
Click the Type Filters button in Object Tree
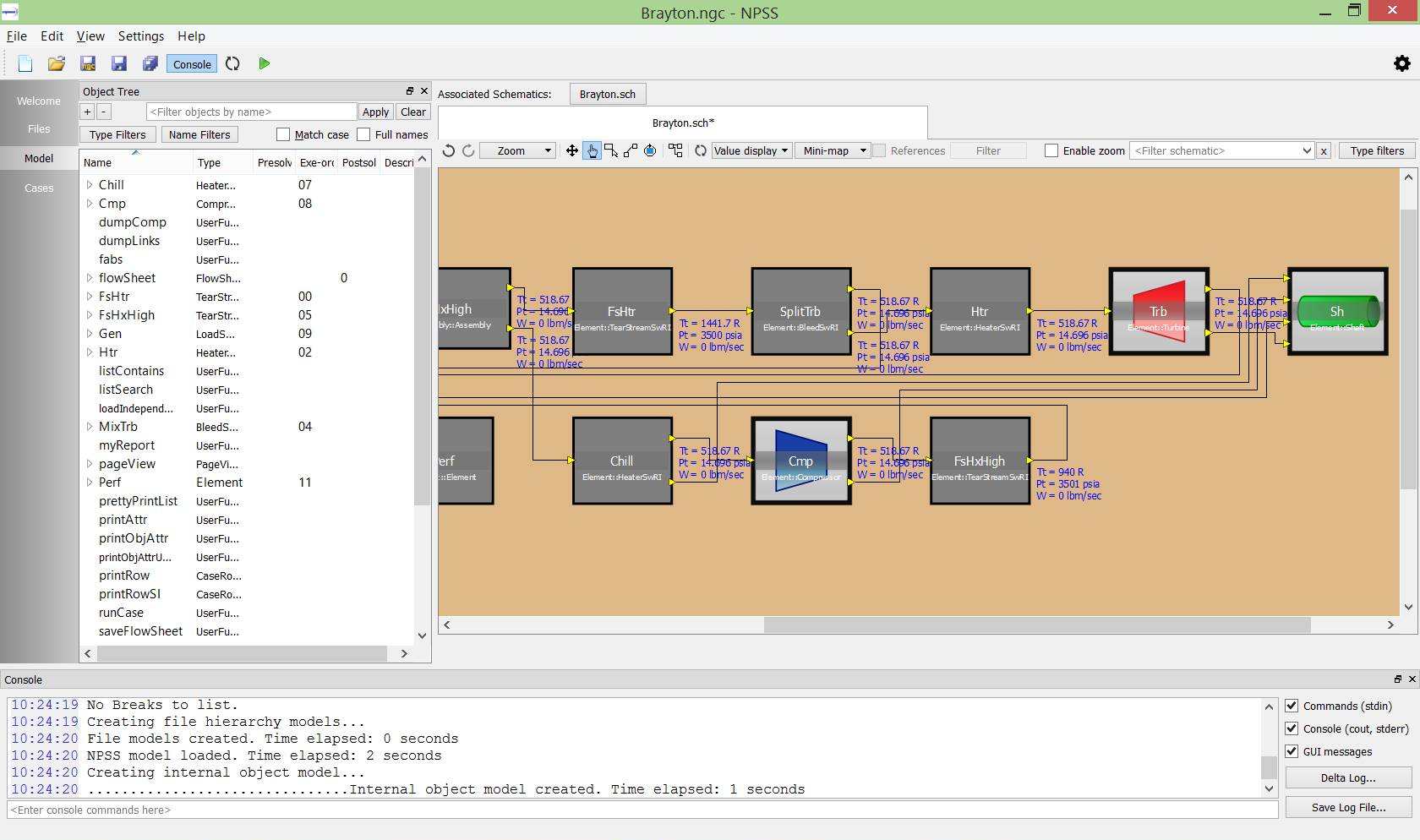(117, 134)
